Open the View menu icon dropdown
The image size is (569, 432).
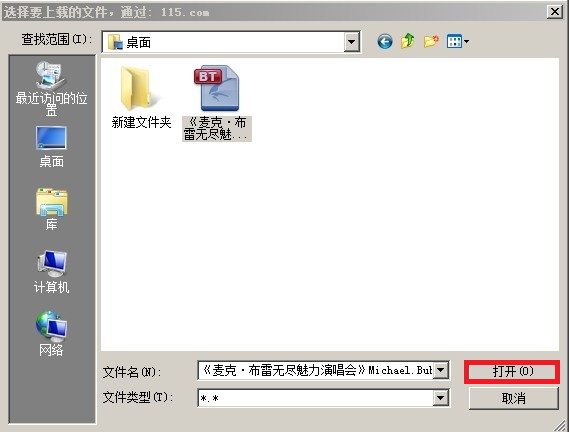click(x=458, y=41)
